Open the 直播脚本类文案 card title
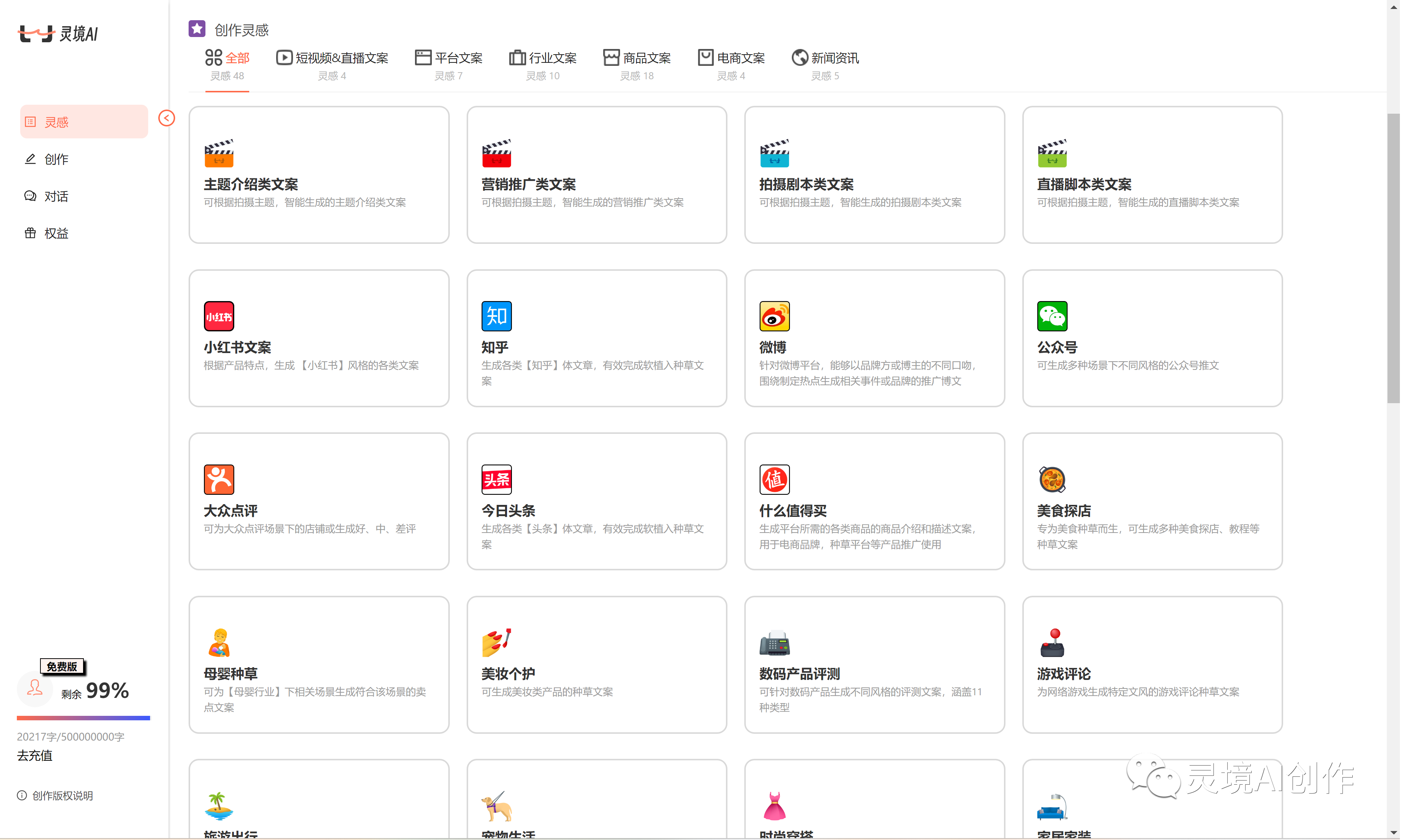The width and height of the screenshot is (1401, 840). (1084, 184)
